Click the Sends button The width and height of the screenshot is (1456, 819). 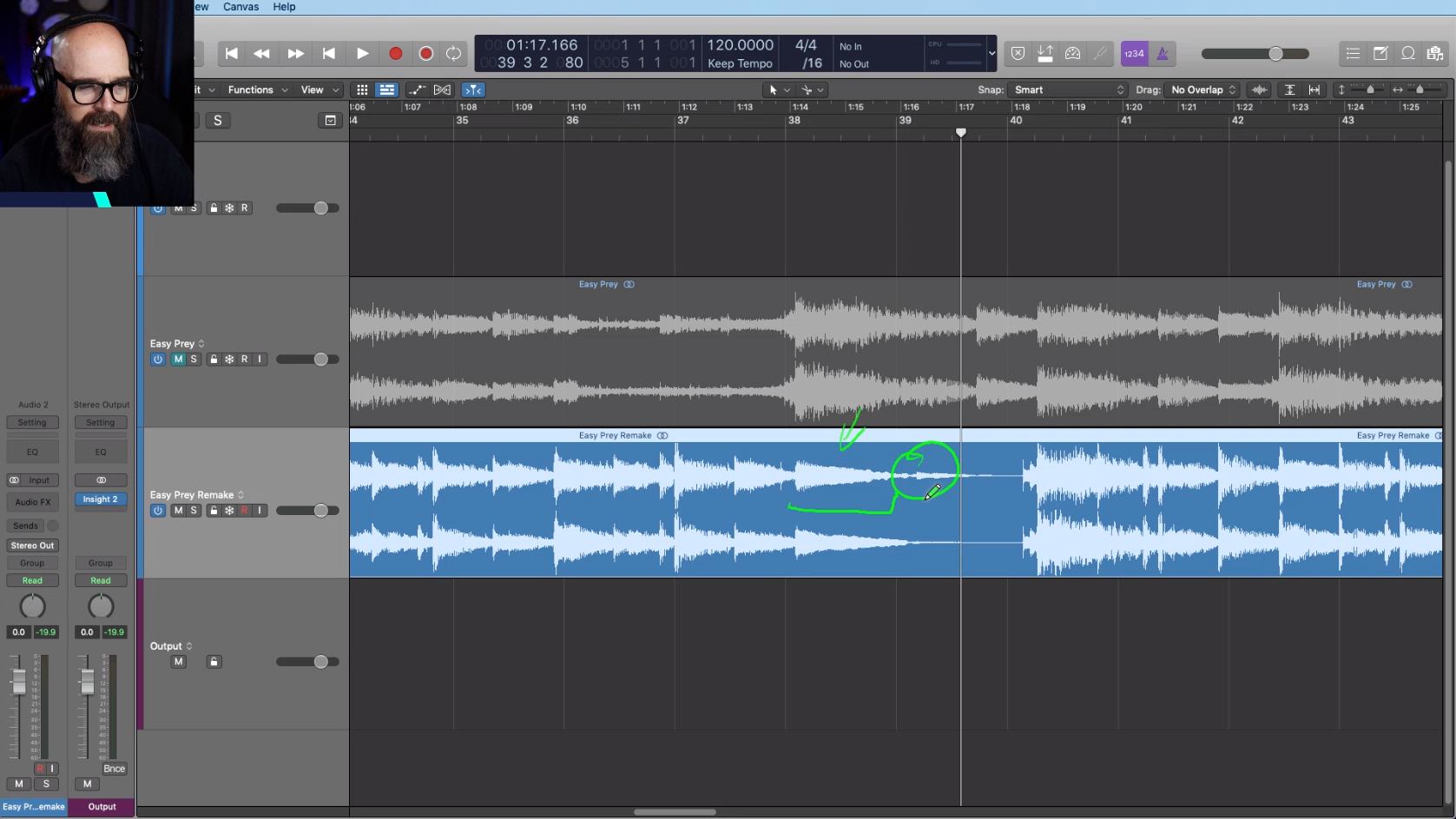[x=26, y=526]
